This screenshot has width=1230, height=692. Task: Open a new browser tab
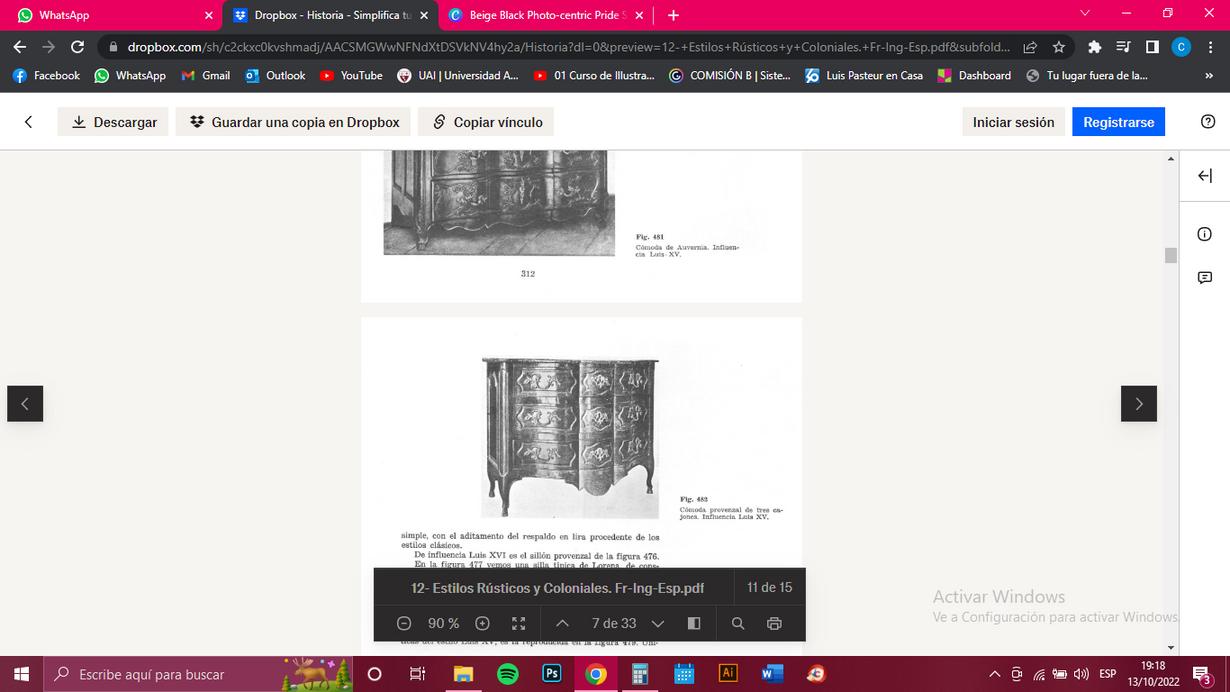point(673,15)
